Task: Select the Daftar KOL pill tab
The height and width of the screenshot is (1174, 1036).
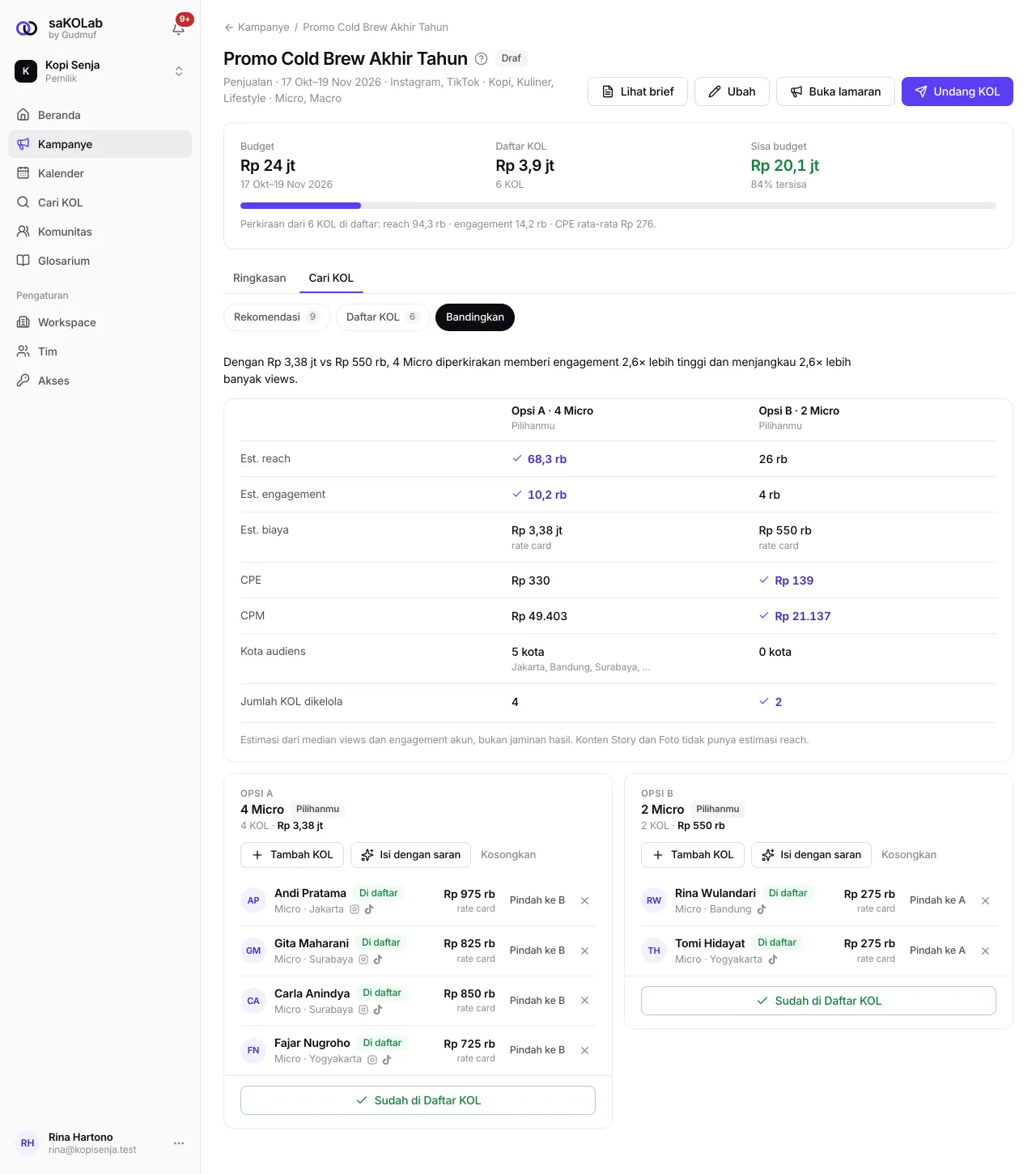Action: (x=383, y=317)
